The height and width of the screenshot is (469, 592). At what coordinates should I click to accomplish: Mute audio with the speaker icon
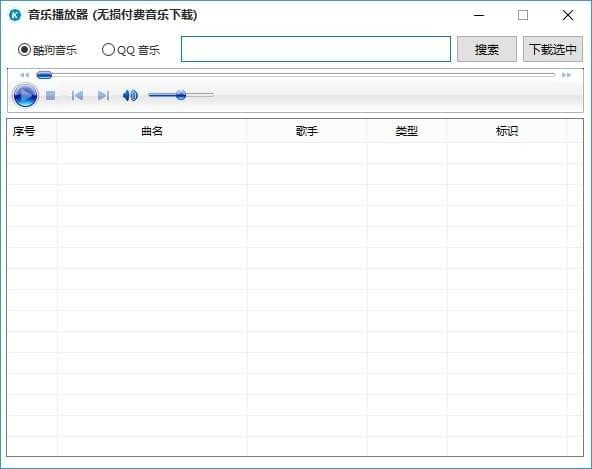point(130,96)
